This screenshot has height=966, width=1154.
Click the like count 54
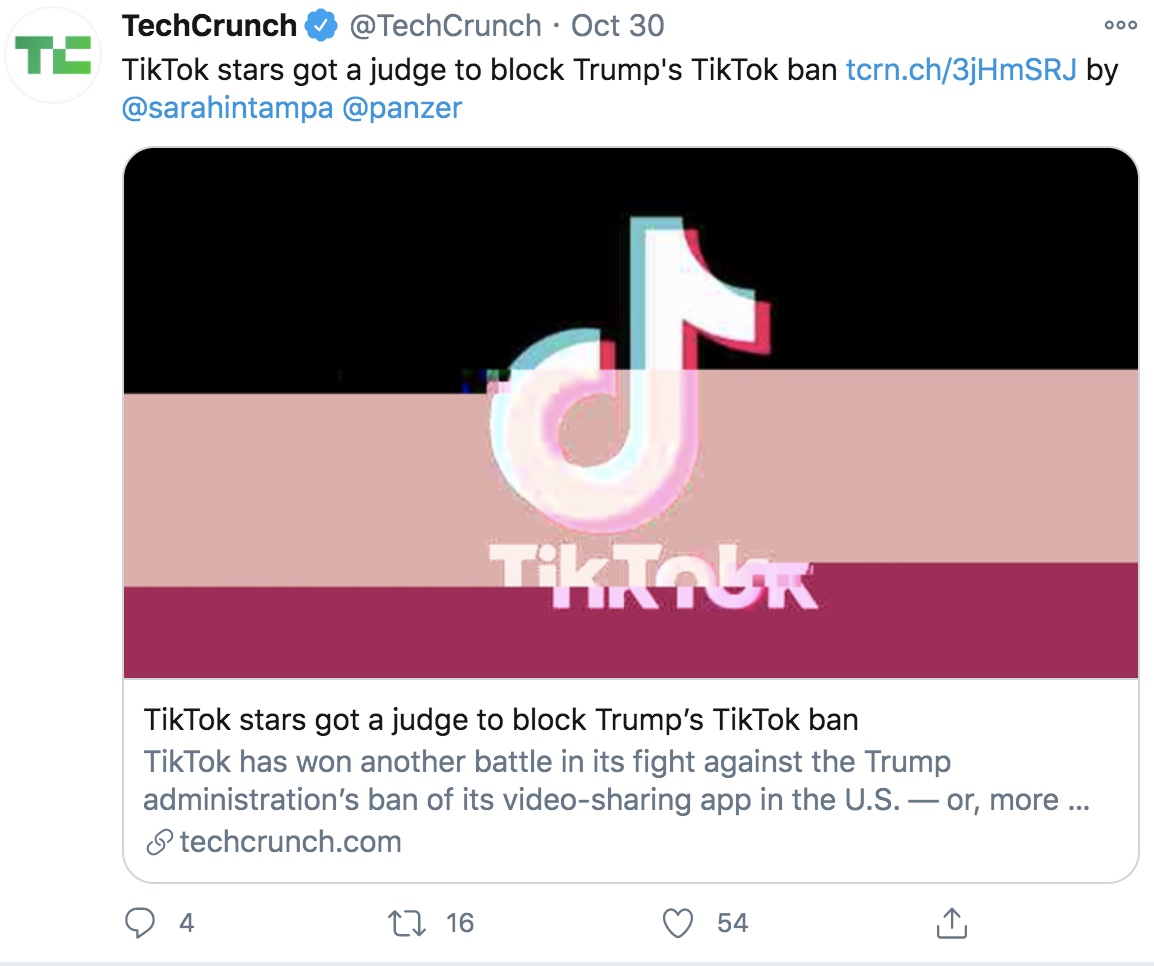pyautogui.click(x=732, y=923)
